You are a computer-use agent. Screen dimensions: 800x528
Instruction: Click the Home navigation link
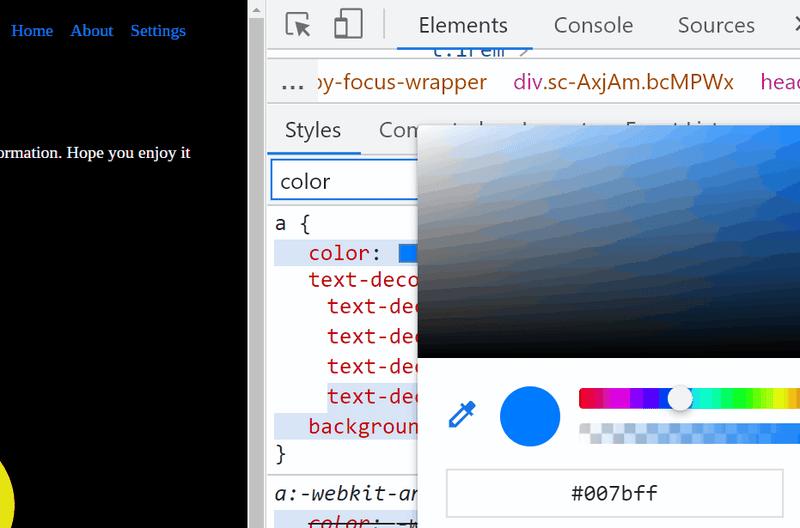coord(32,31)
